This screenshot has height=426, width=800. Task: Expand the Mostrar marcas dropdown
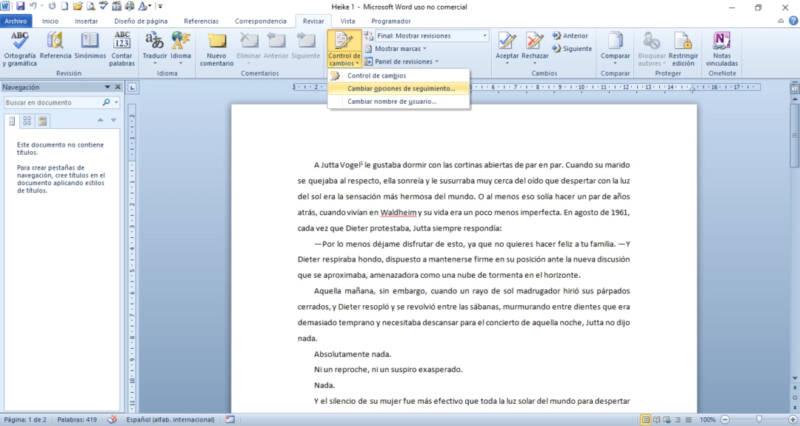tap(396, 49)
